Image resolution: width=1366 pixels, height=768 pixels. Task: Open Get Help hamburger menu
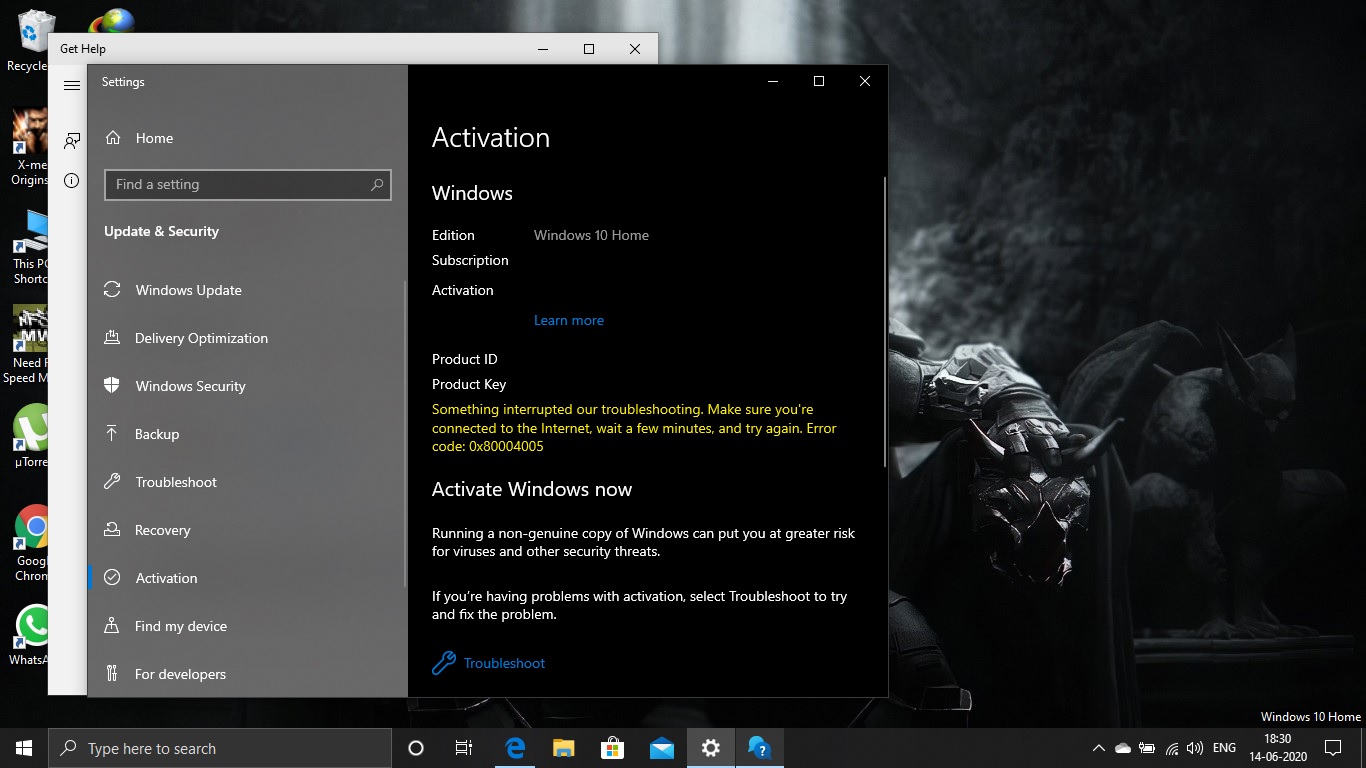(x=72, y=86)
